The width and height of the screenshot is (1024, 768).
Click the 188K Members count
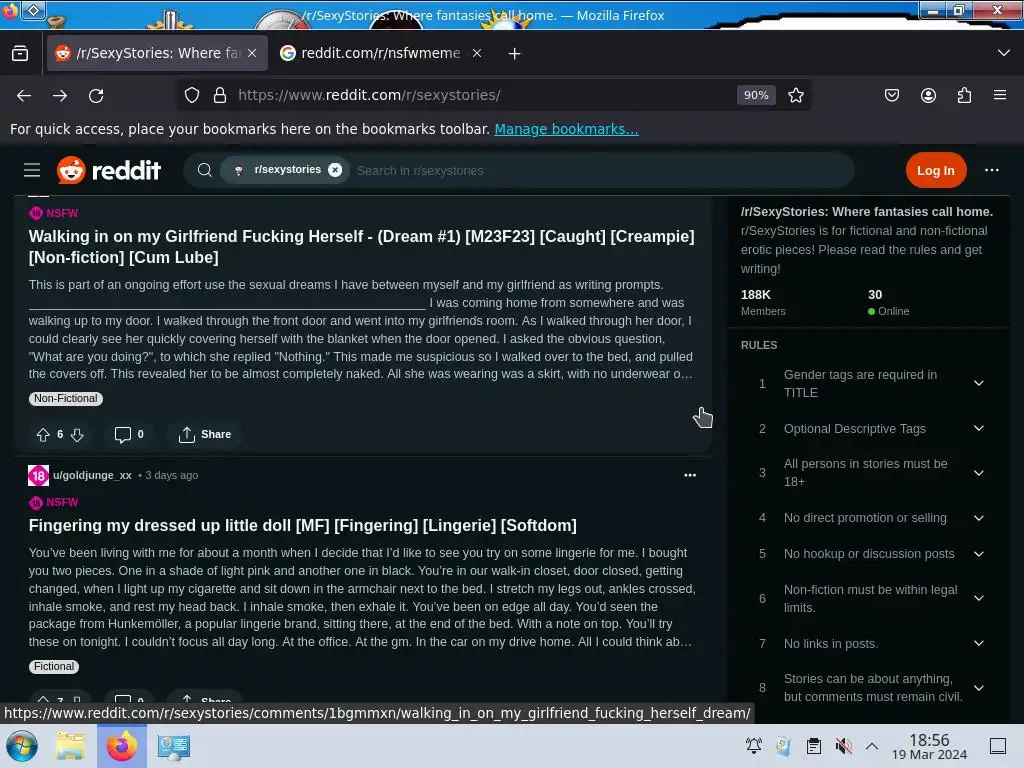pos(763,302)
